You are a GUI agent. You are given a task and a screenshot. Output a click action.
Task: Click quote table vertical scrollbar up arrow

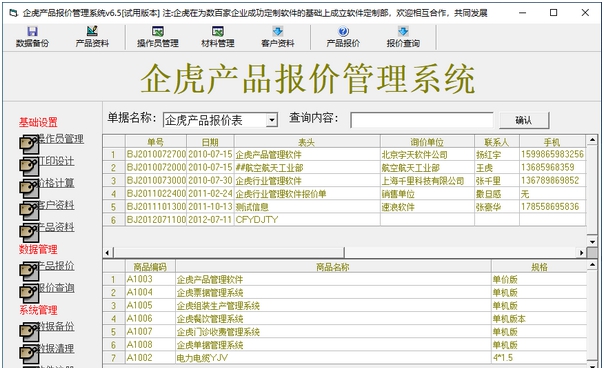[x=592, y=139]
